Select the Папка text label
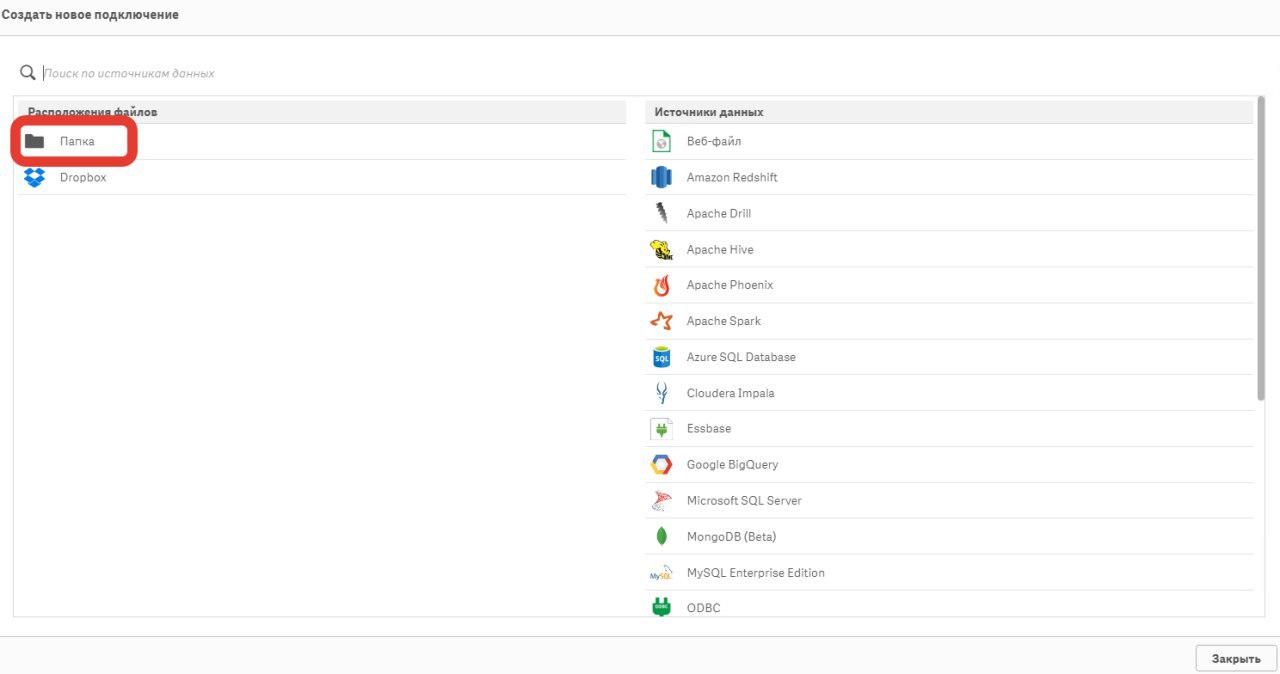The height and width of the screenshot is (674, 1280). 77,142
